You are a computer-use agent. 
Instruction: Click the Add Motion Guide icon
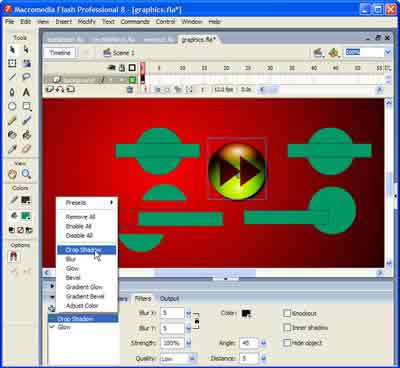point(60,89)
